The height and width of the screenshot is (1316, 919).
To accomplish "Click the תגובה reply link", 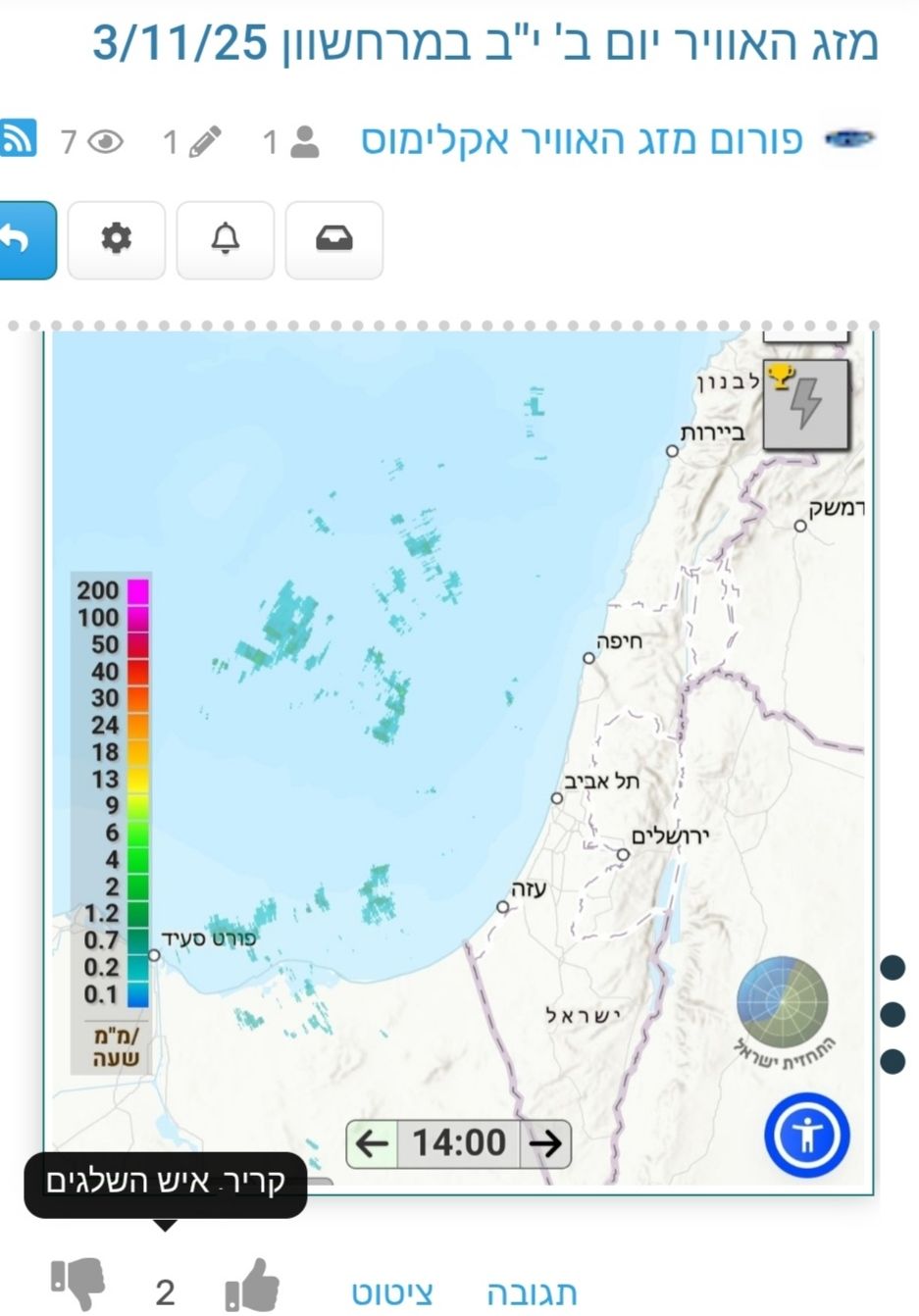I will [x=532, y=1292].
